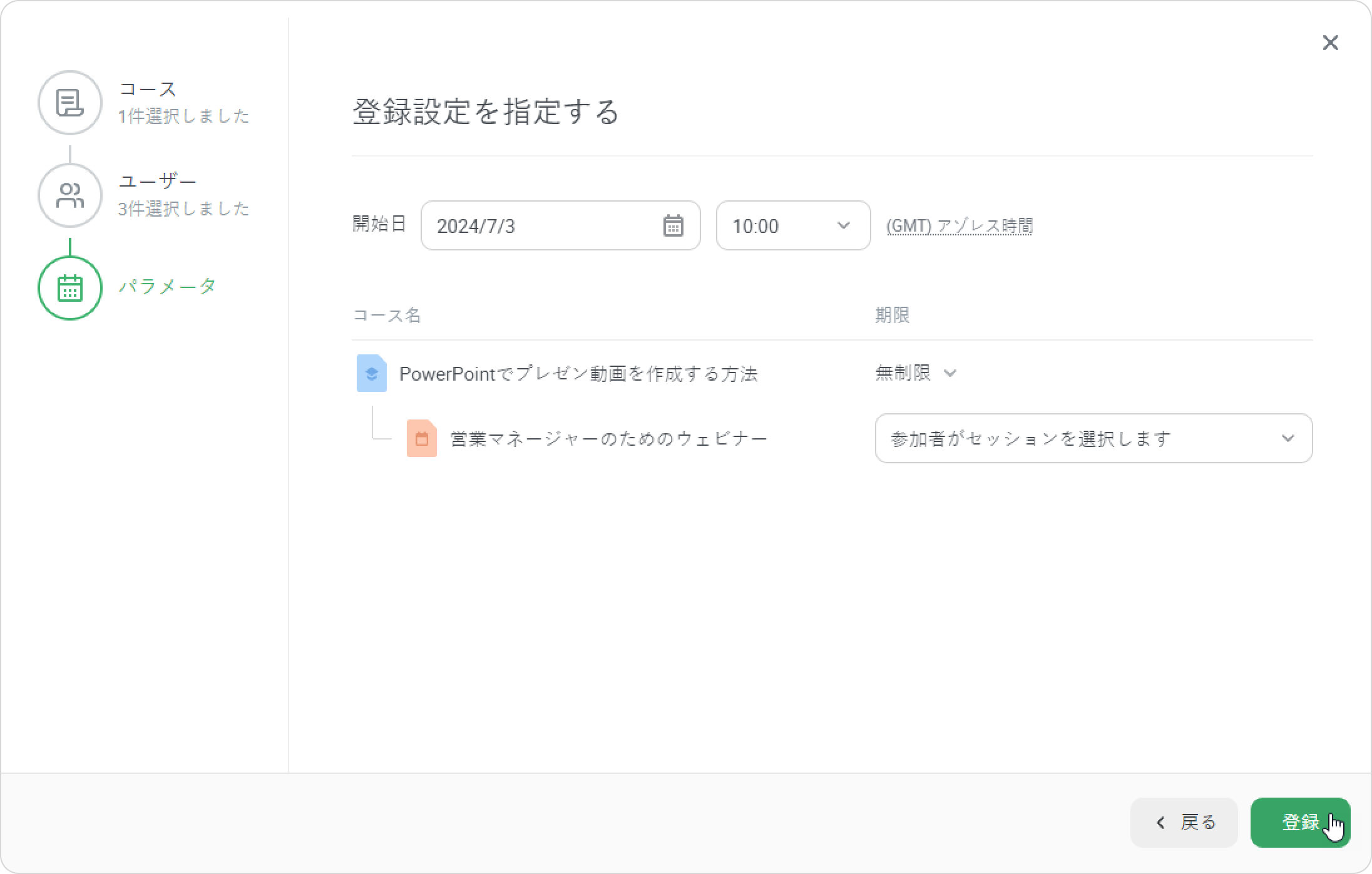Select the パラメータ step label

pyautogui.click(x=168, y=287)
